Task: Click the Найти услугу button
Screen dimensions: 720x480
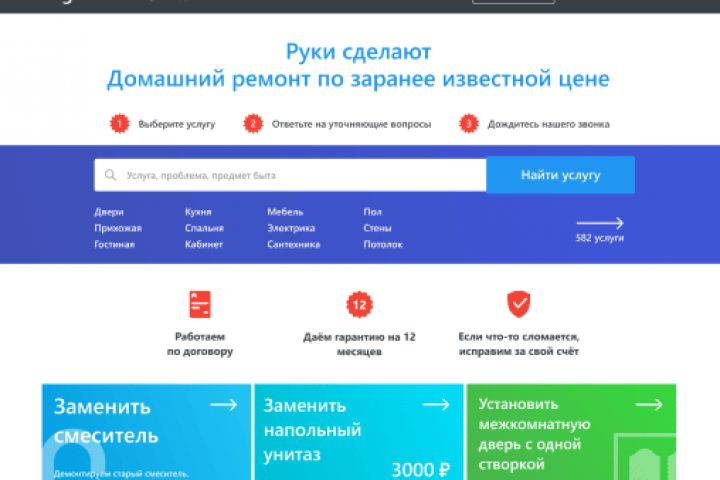Action: click(x=561, y=175)
